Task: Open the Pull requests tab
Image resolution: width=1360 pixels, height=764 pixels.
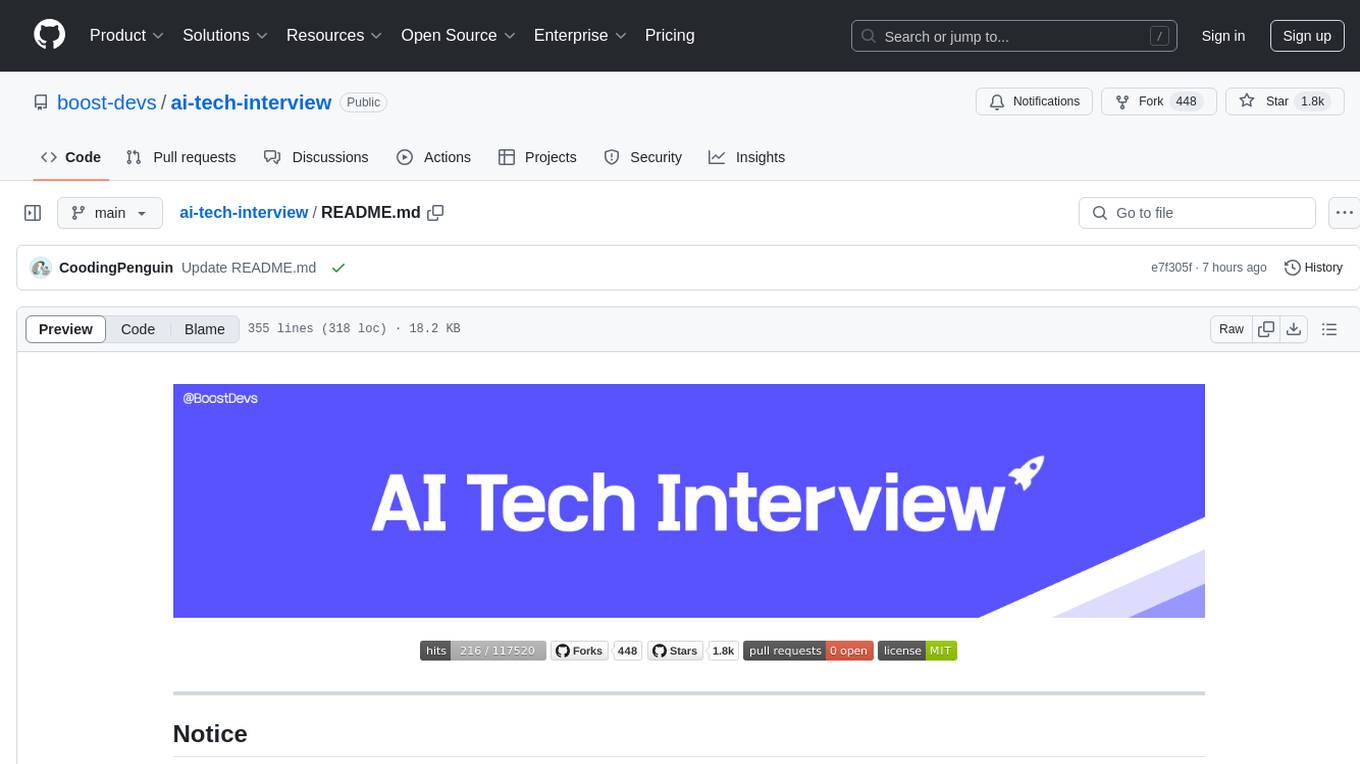Action: 181,157
